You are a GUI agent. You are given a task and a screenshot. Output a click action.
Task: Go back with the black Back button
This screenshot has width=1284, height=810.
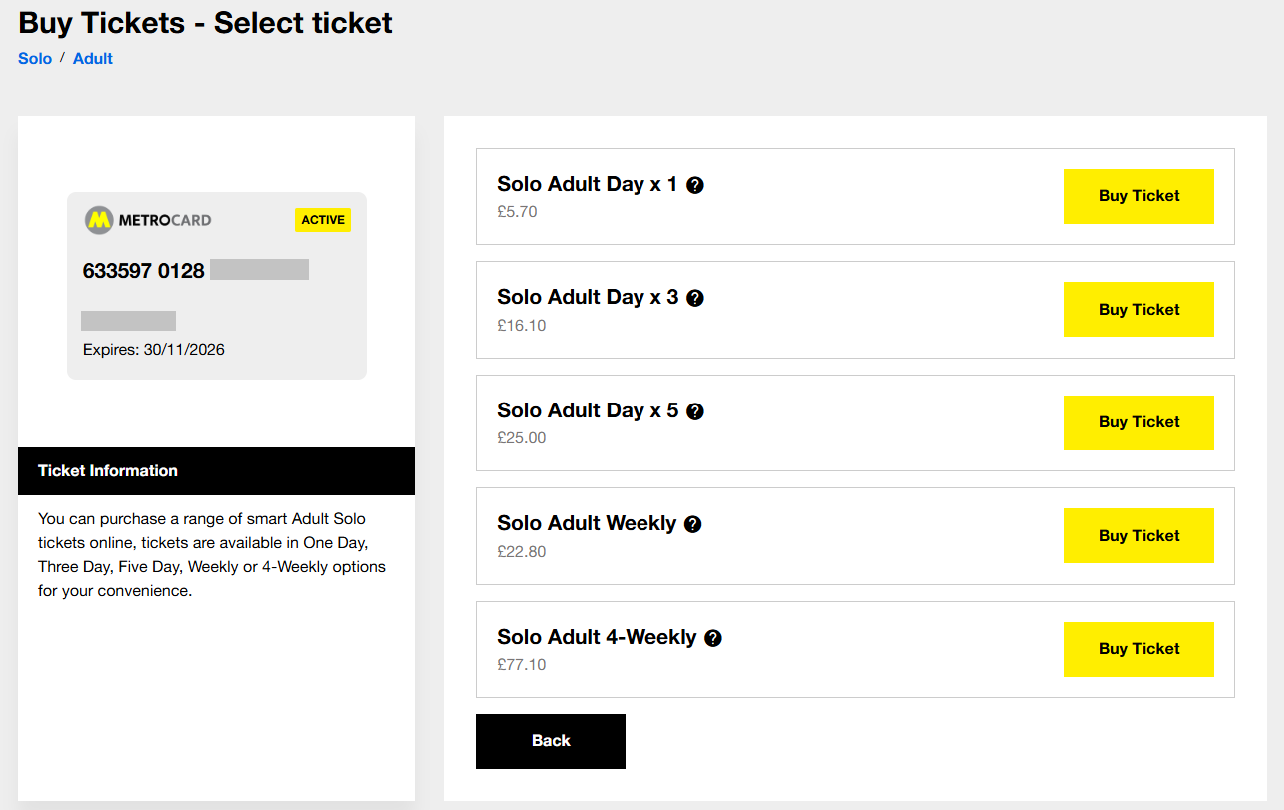pos(551,741)
